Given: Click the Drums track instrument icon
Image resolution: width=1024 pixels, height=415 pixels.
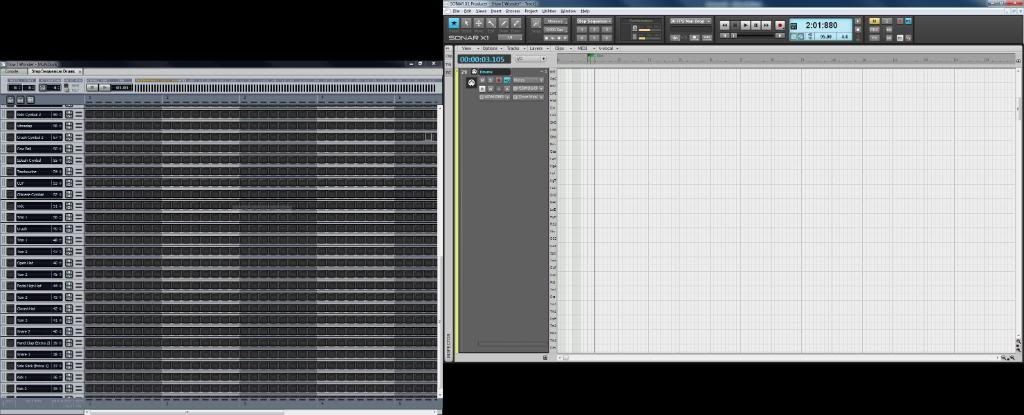Looking at the screenshot, I should (471, 84).
